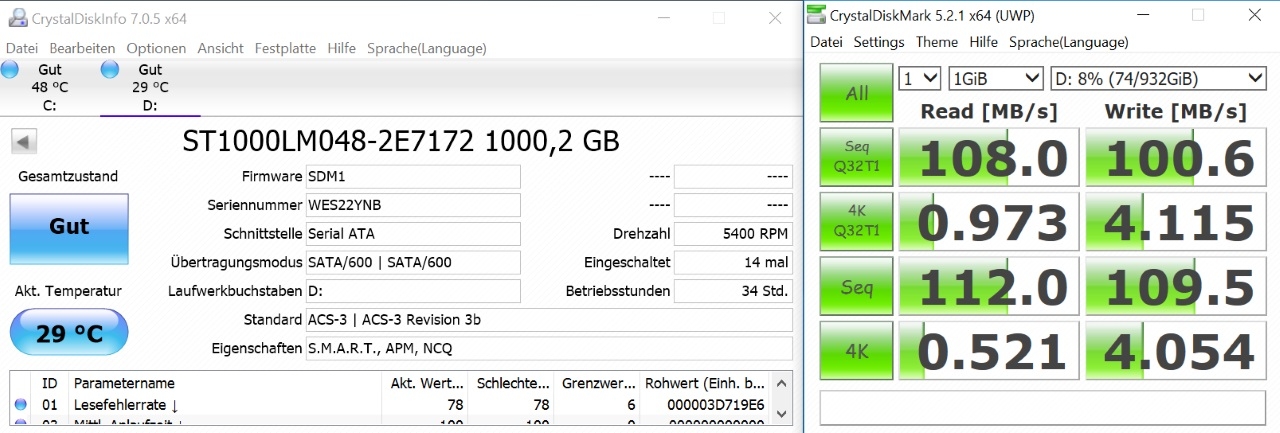Minimize the CrystalDiskMark window

(1141, 15)
